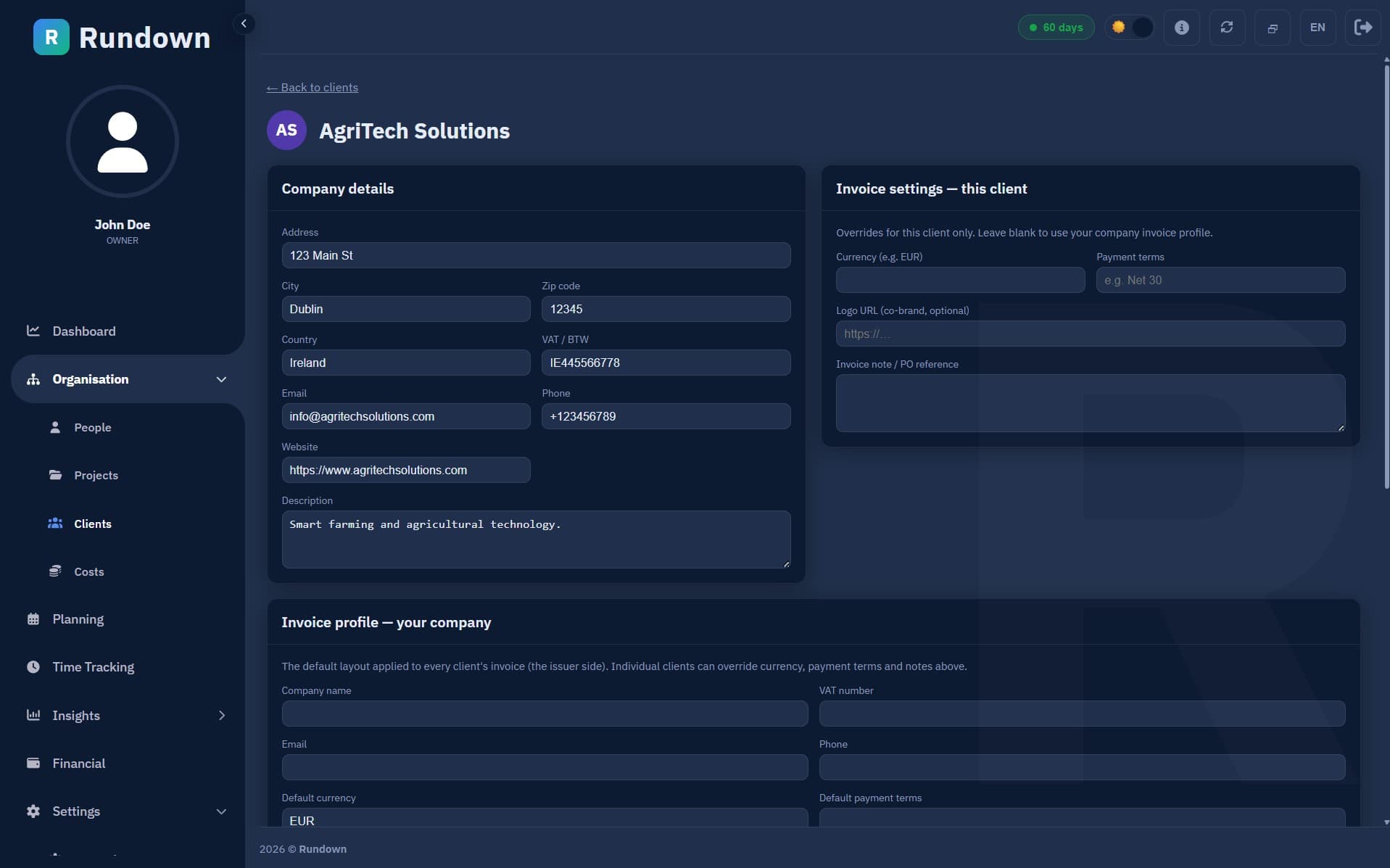Click the Projects folder icon
Viewport: 1390px width, 868px height.
coord(55,475)
